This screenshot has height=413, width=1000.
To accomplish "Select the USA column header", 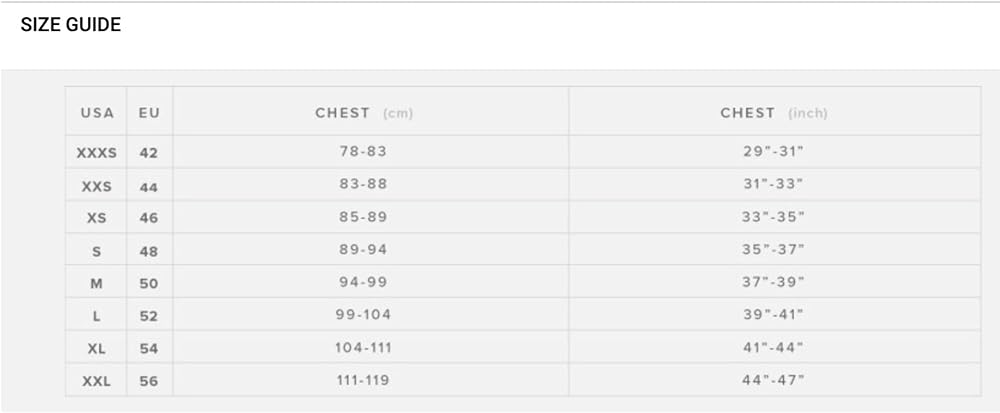I will pyautogui.click(x=97, y=113).
